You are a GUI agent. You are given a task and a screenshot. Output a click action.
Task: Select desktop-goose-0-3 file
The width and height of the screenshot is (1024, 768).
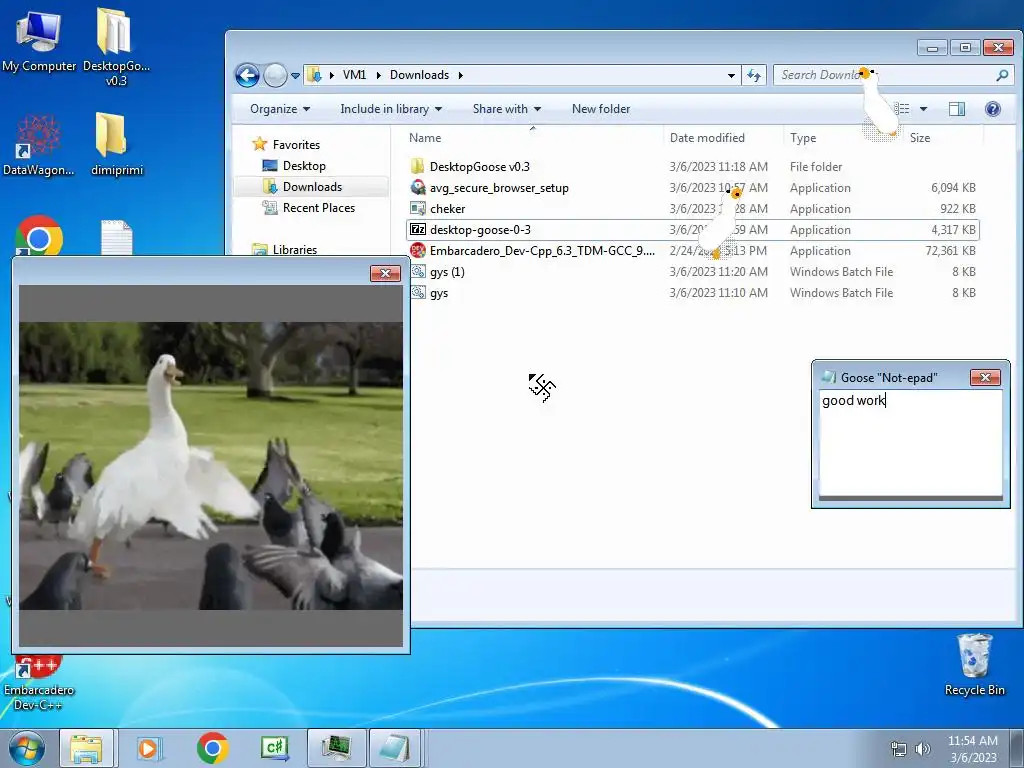[692, 230]
